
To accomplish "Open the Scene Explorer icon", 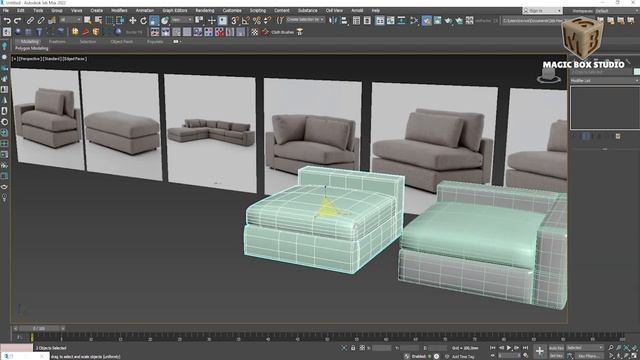I will pyautogui.click(x=356, y=20).
